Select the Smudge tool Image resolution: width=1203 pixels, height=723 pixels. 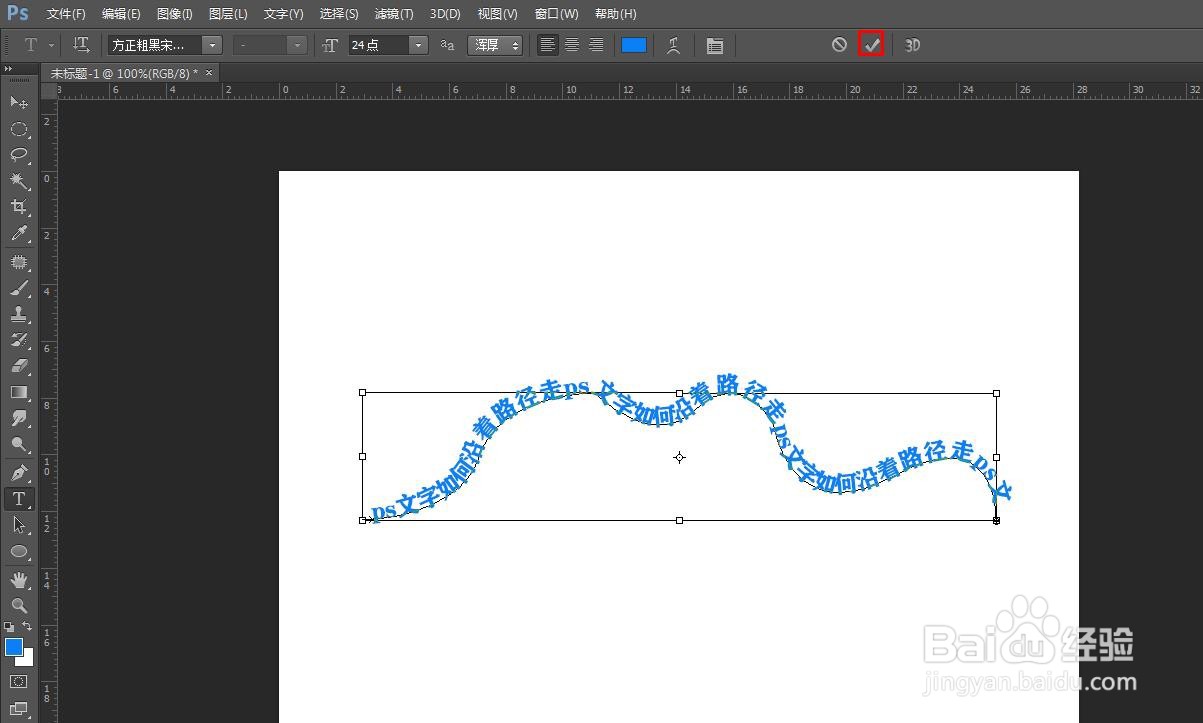18,418
